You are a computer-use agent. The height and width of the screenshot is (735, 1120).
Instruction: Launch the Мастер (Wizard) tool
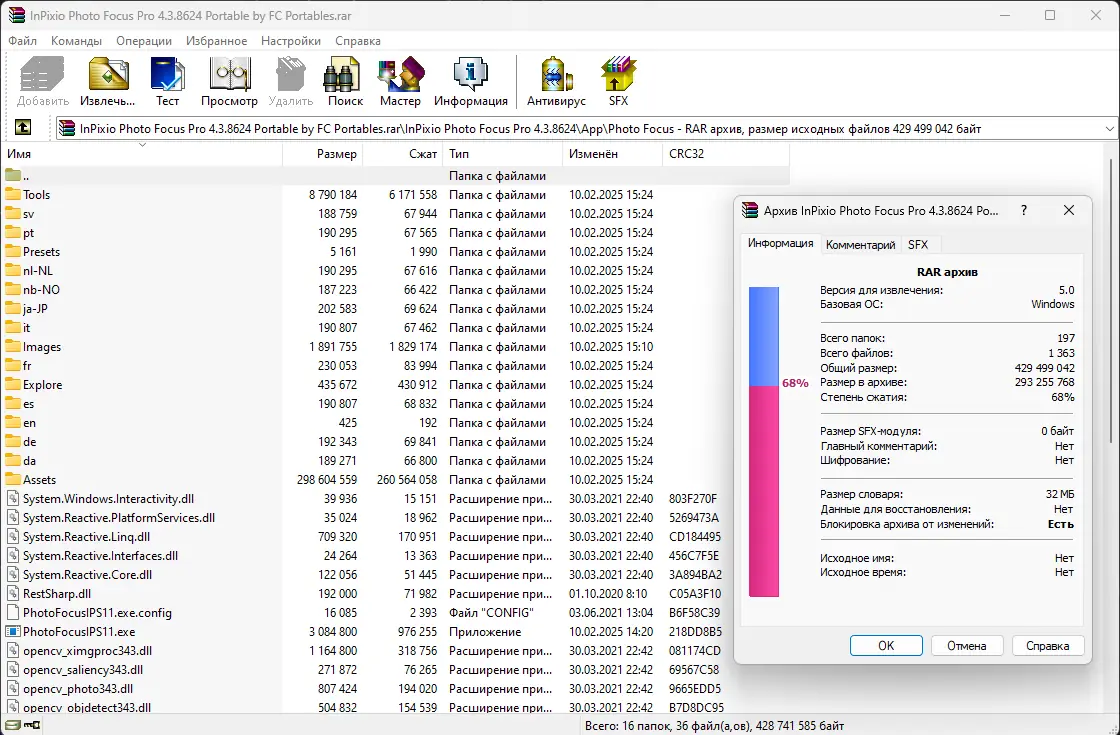tap(401, 74)
